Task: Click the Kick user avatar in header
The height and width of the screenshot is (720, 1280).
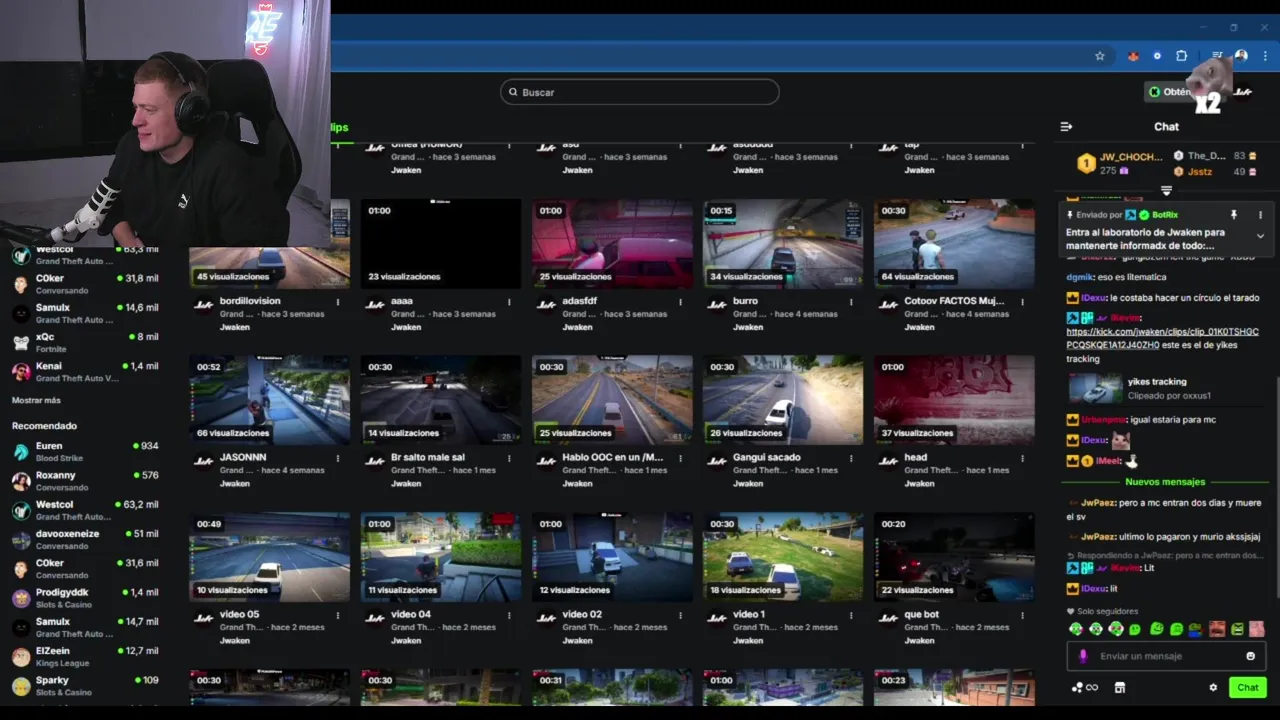Action: click(x=1243, y=92)
